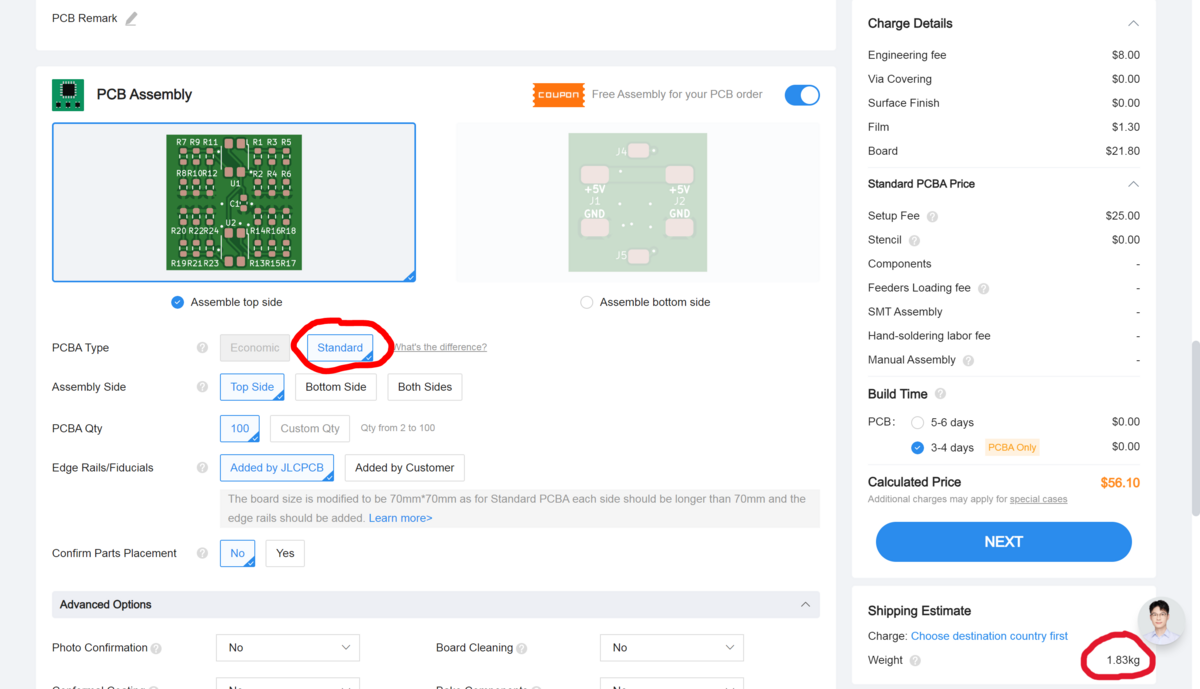Set Confirm Parts Placement to No

click(237, 553)
